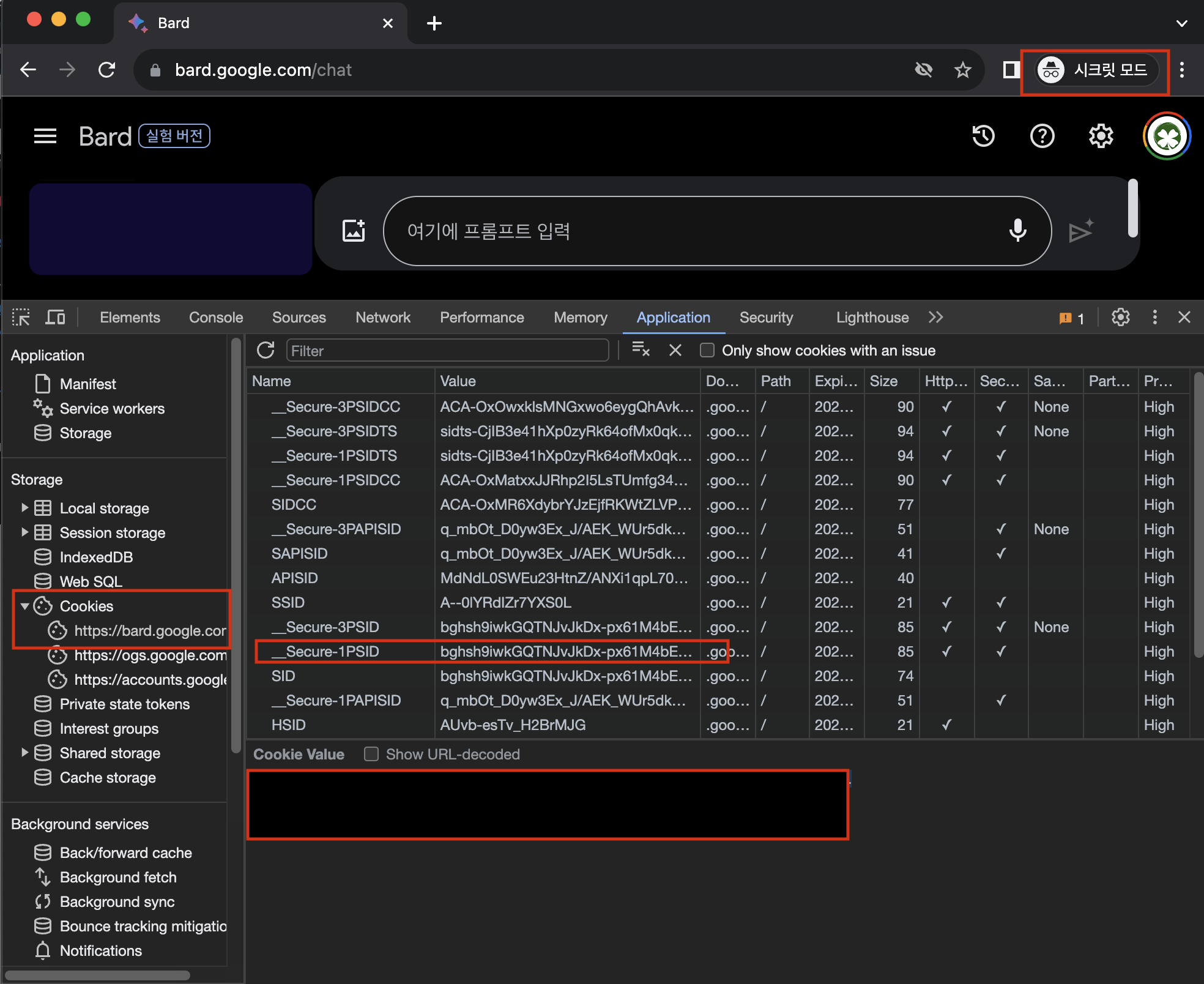Click the refresh cookies icon

(266, 351)
